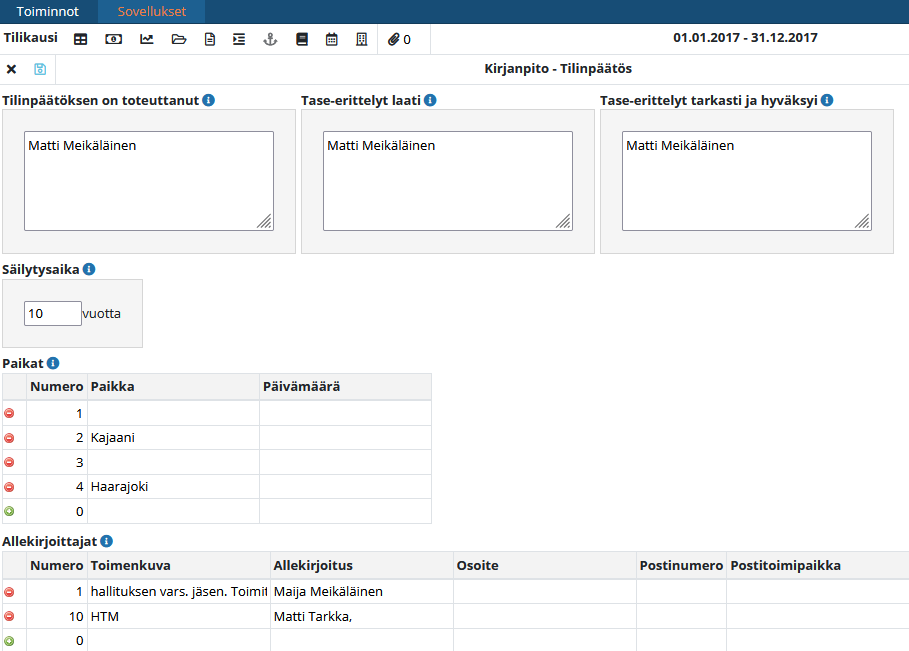Close the Tilinpäätös form with X icon
Viewport: 909px width, 651px height.
point(12,69)
